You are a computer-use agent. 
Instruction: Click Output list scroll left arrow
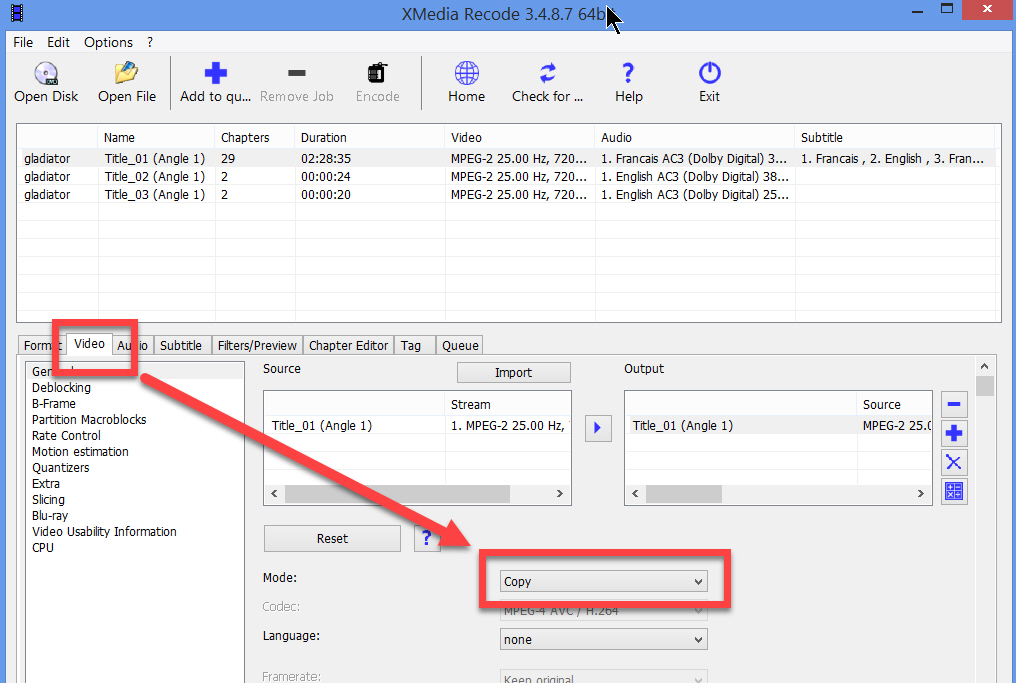point(635,494)
